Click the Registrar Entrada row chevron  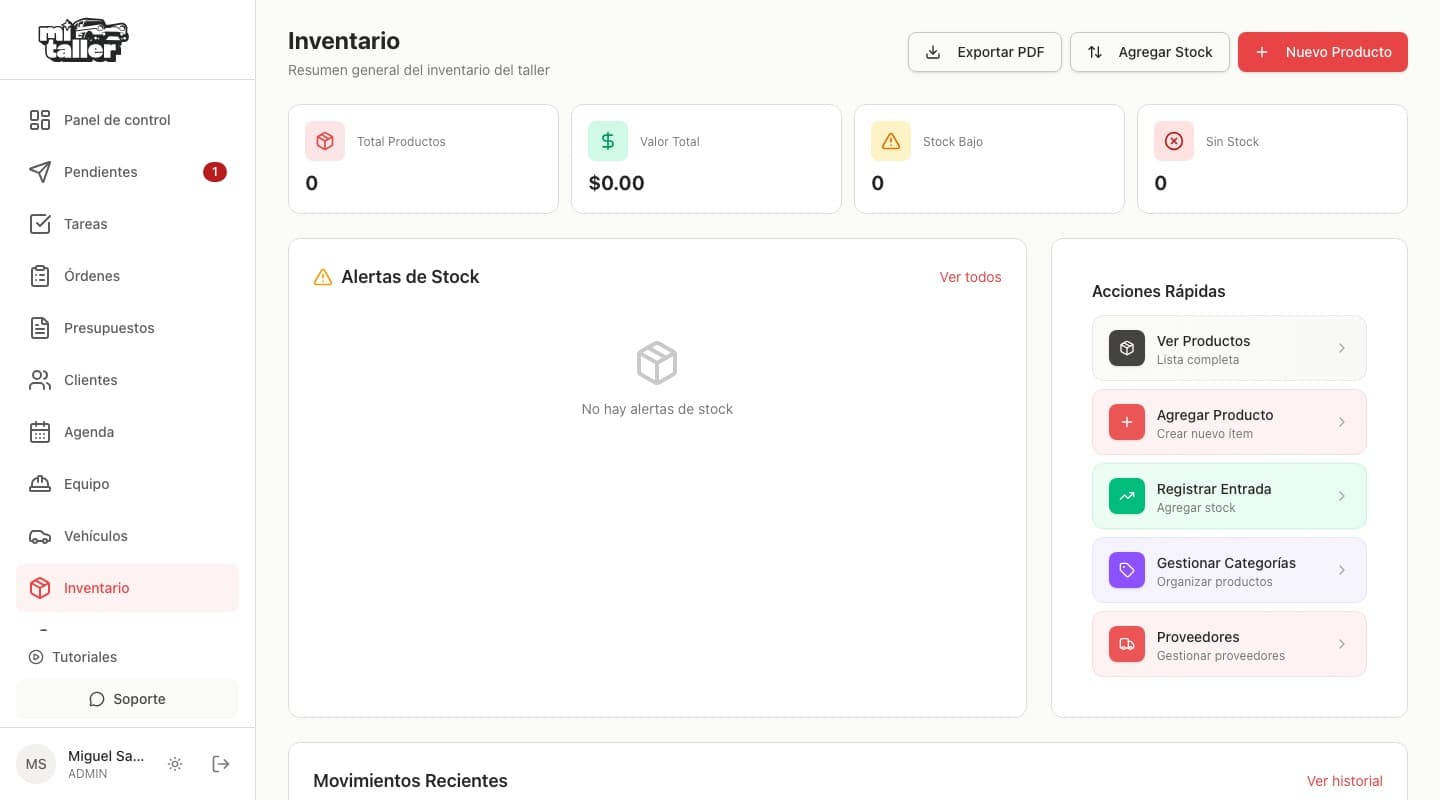coord(1342,496)
